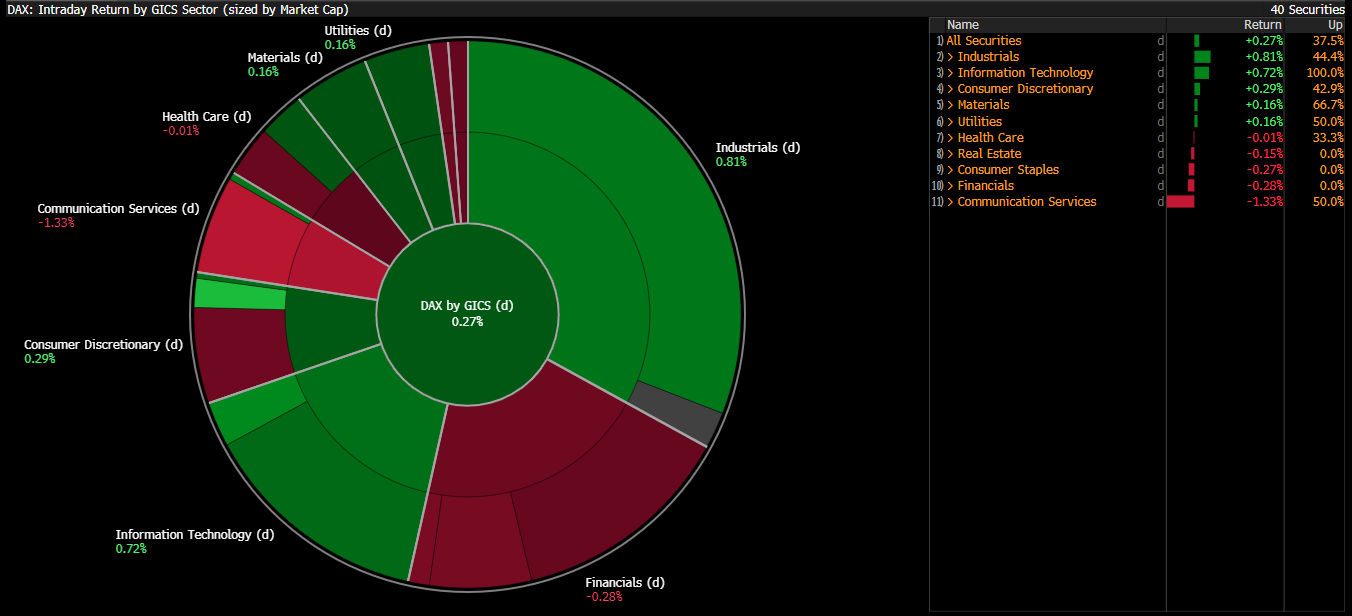Expand the Industrials row chevron in the table
Viewport: 1352px width, 616px height.
(950, 57)
